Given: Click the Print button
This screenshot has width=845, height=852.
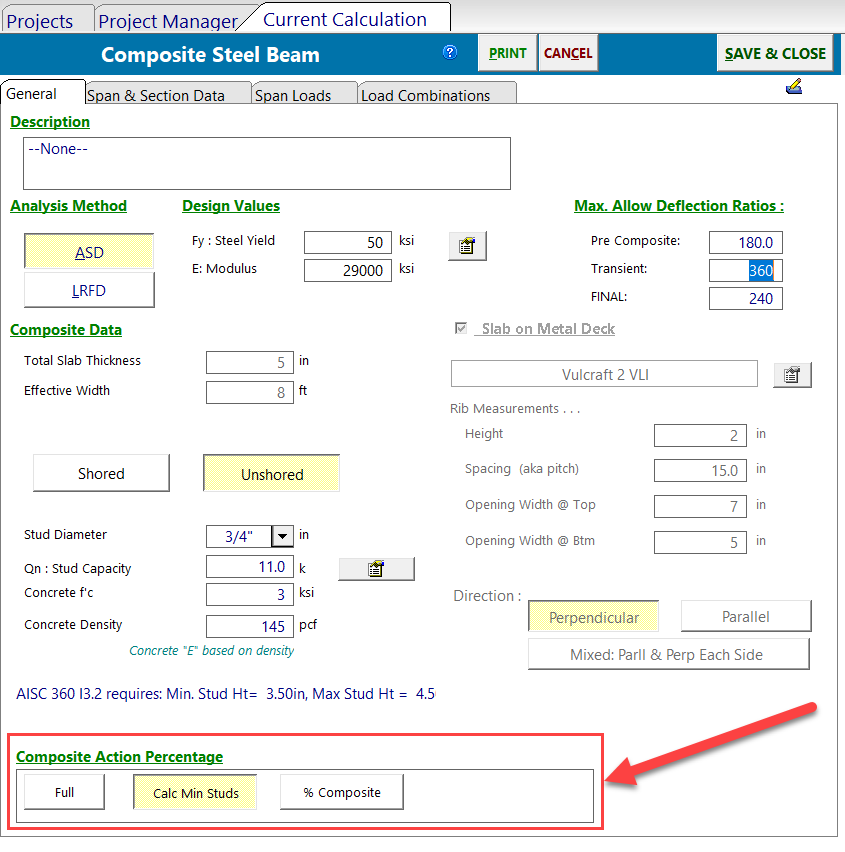Looking at the screenshot, I should 507,54.
